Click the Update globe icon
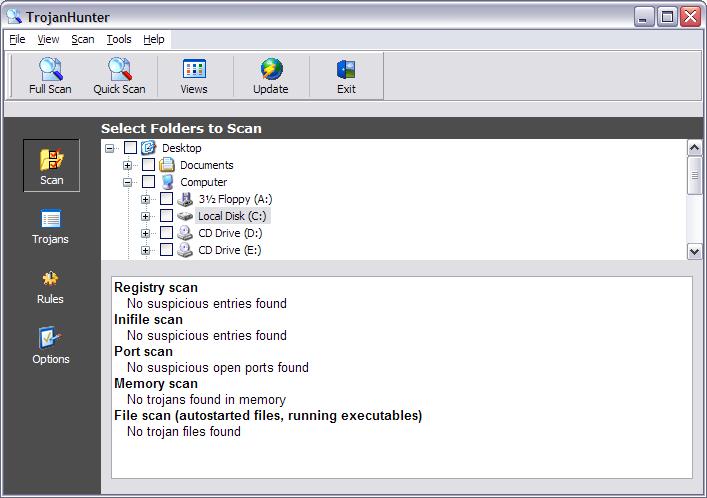 (271, 69)
